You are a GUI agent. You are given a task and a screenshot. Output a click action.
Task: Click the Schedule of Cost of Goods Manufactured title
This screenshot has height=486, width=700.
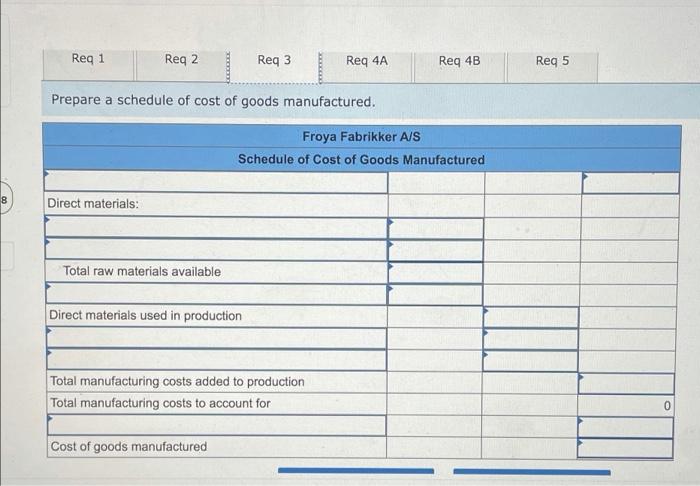(361, 159)
